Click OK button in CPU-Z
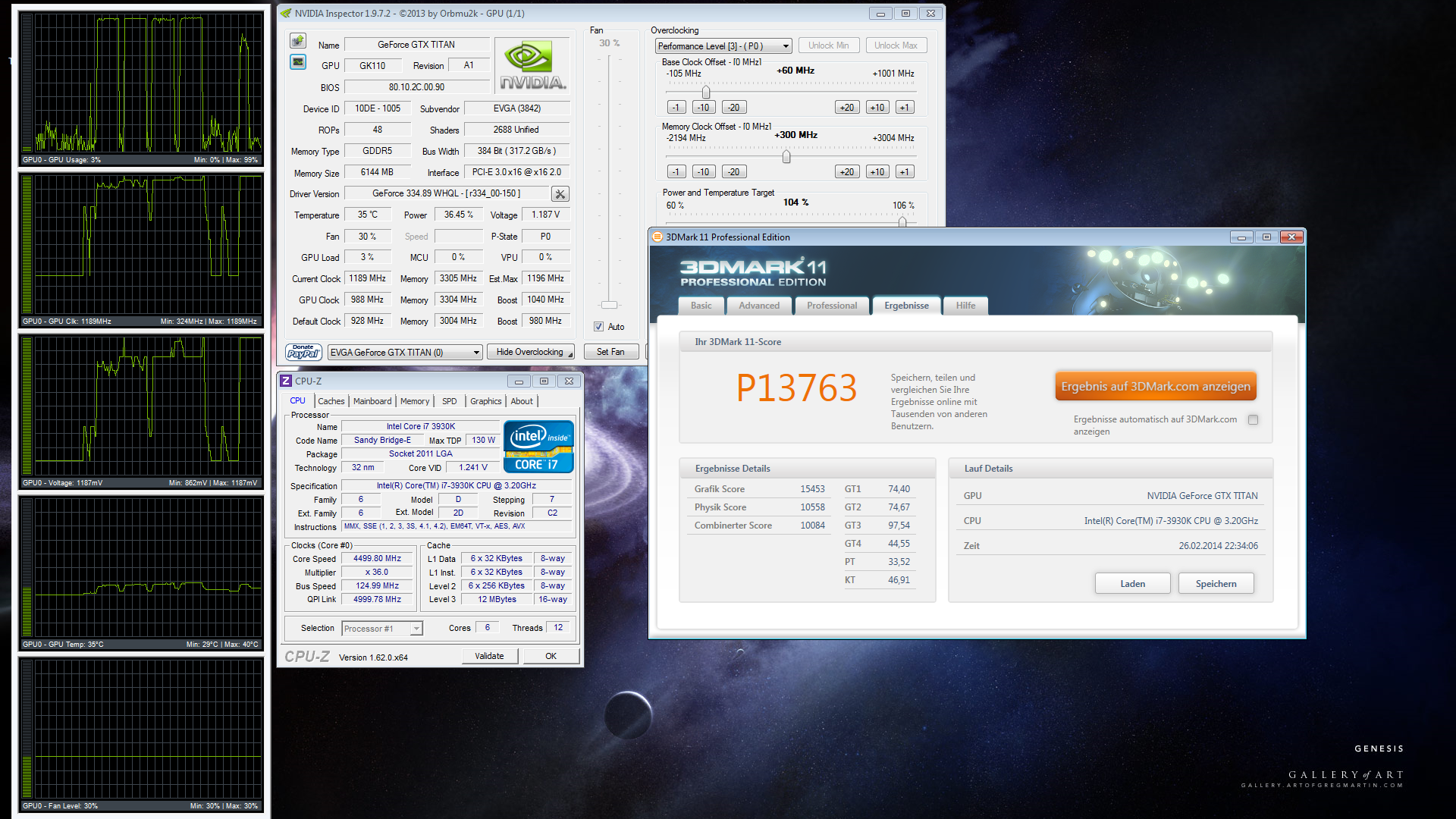Image resolution: width=1456 pixels, height=819 pixels. pos(551,656)
